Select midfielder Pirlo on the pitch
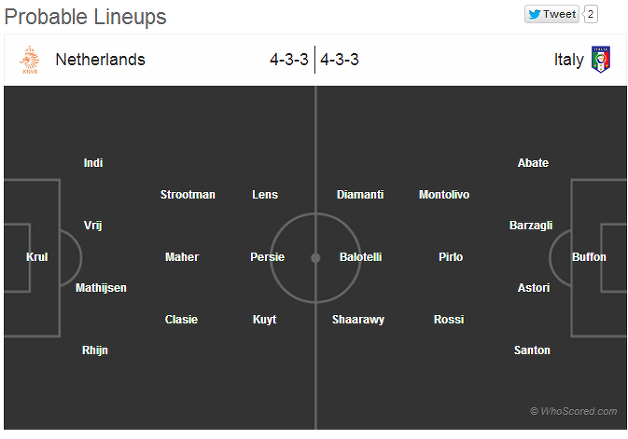Viewport: 628px width, 439px height. [451, 257]
